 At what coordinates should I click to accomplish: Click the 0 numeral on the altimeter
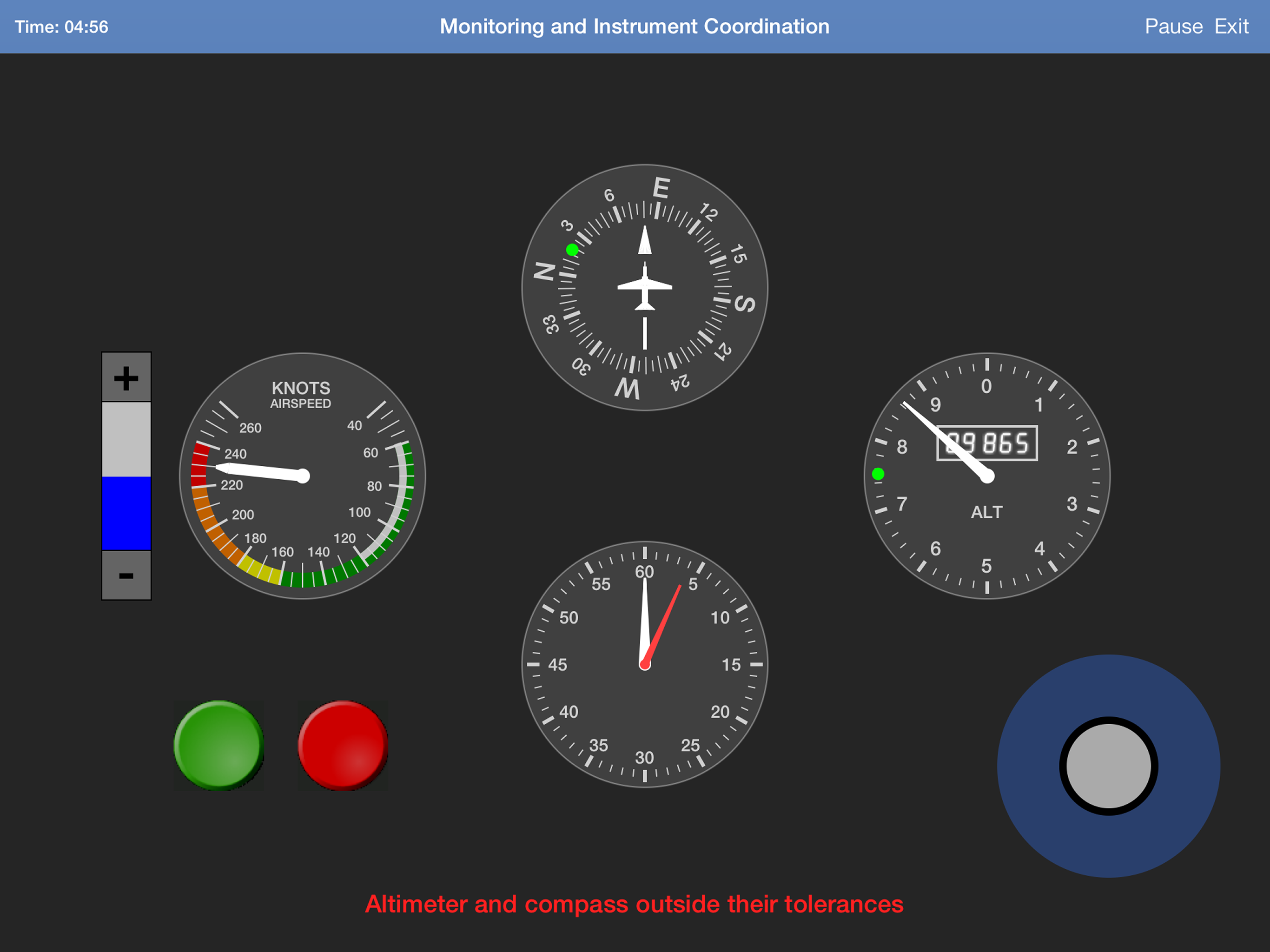(x=986, y=386)
